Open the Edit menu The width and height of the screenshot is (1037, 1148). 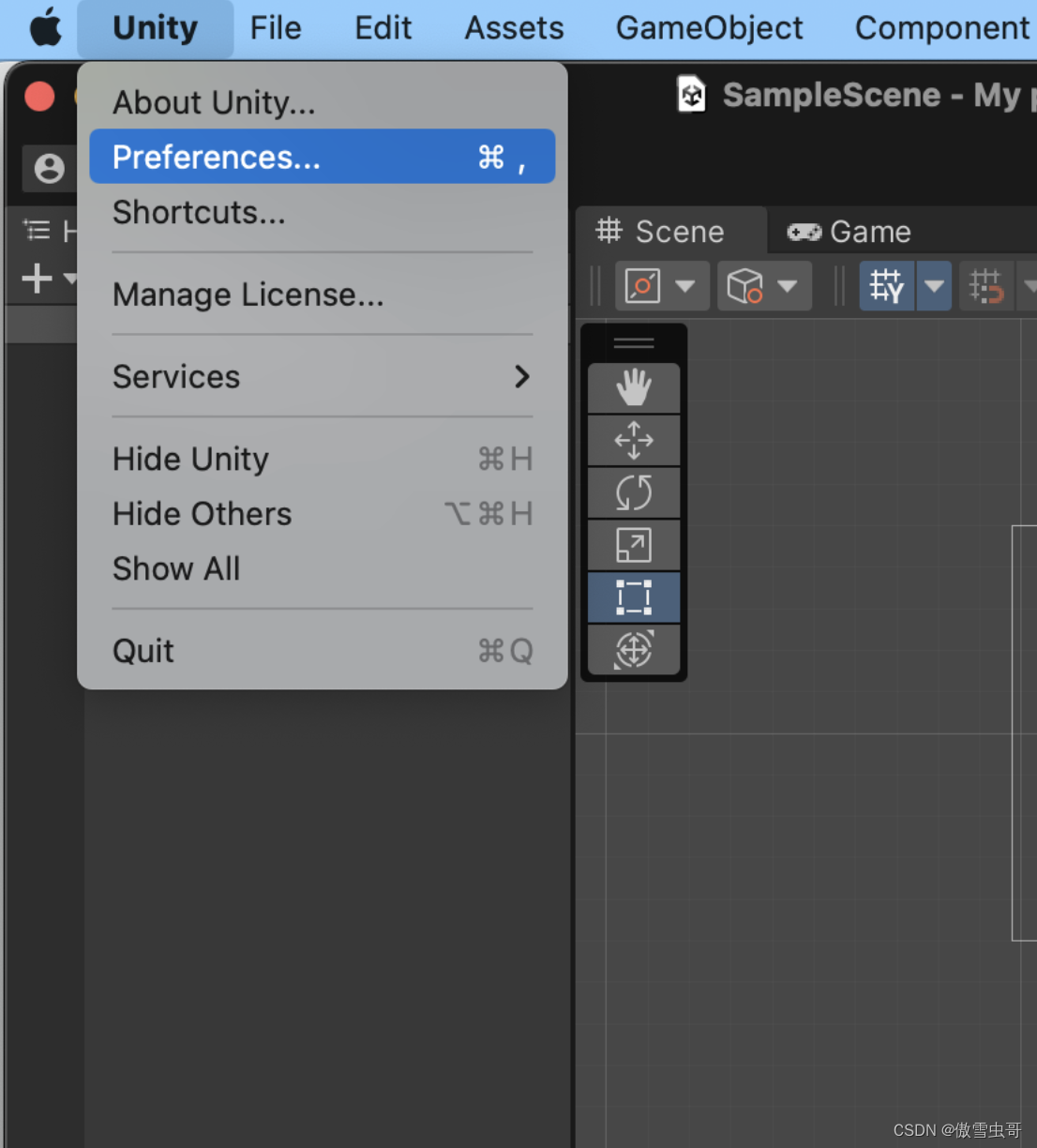click(383, 28)
